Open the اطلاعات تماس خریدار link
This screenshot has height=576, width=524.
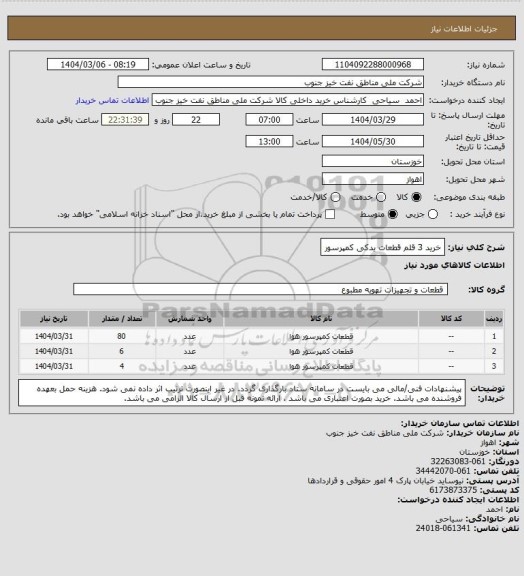coord(112,100)
